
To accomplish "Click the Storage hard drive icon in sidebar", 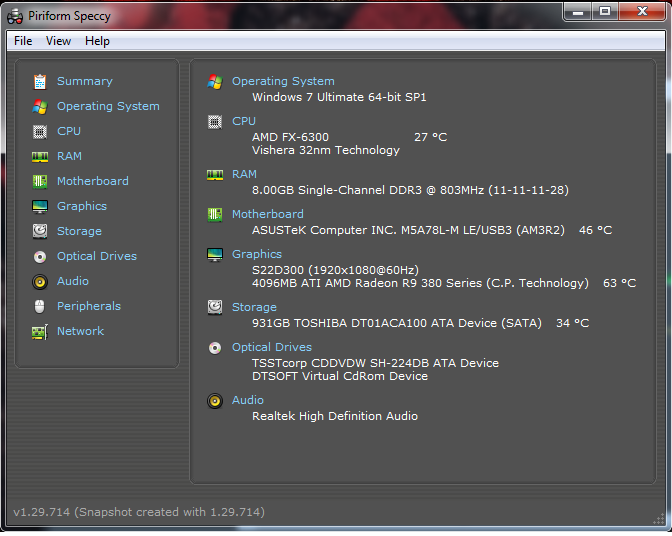I will pyautogui.click(x=40, y=231).
